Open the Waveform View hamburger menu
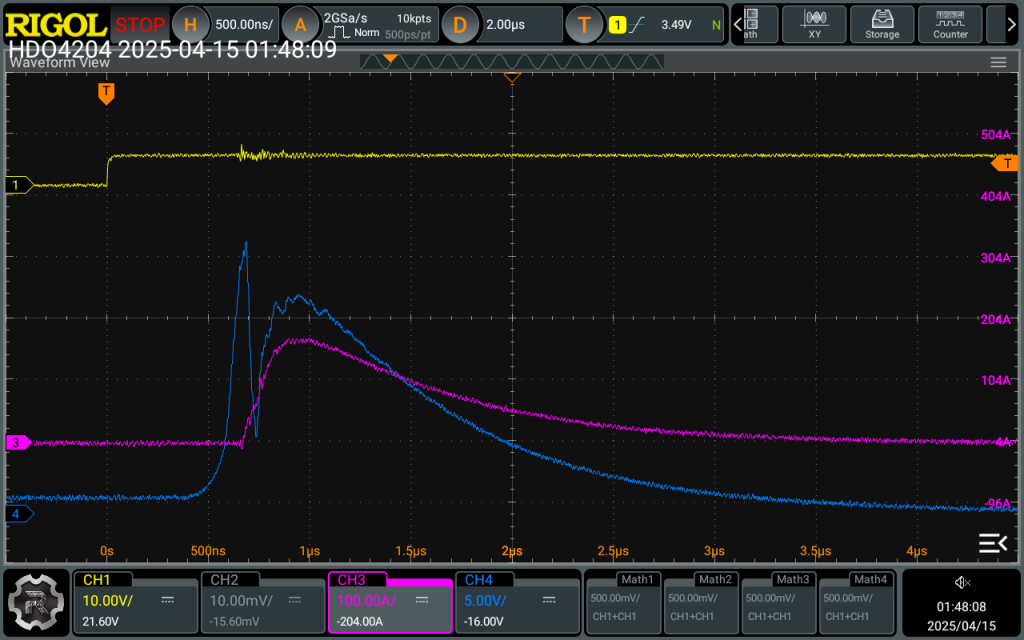The width and height of the screenshot is (1024, 640). click(998, 63)
